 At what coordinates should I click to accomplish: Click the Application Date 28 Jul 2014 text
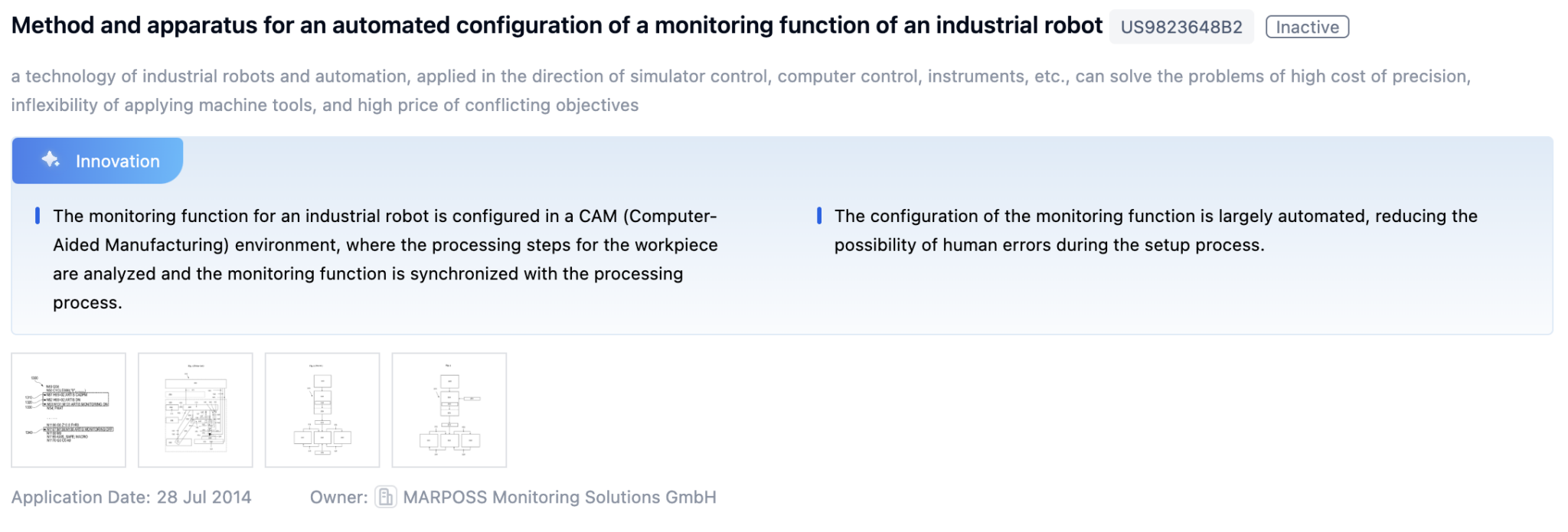coord(130,497)
